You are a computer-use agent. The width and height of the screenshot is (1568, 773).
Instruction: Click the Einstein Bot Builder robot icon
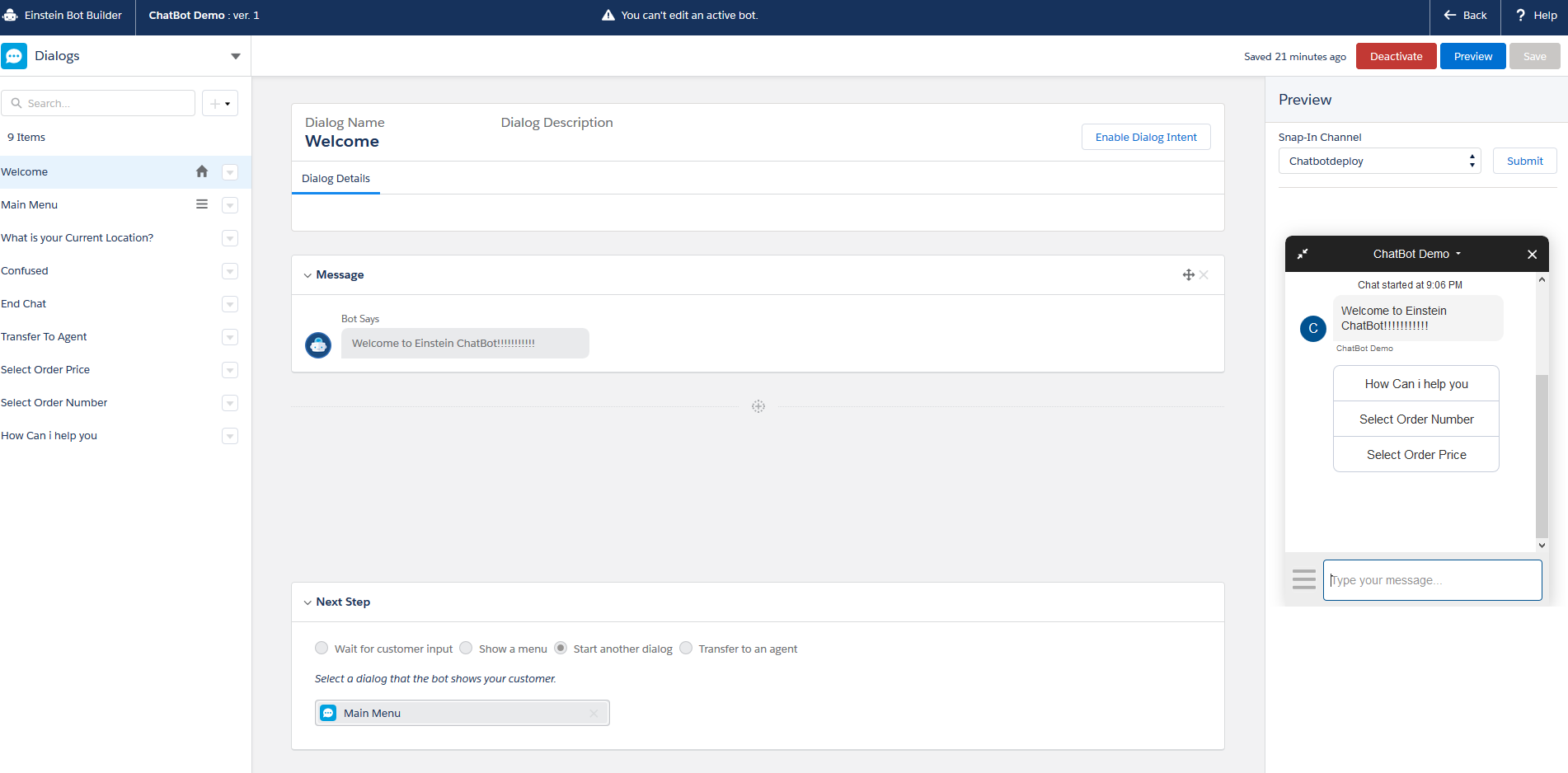(x=10, y=15)
